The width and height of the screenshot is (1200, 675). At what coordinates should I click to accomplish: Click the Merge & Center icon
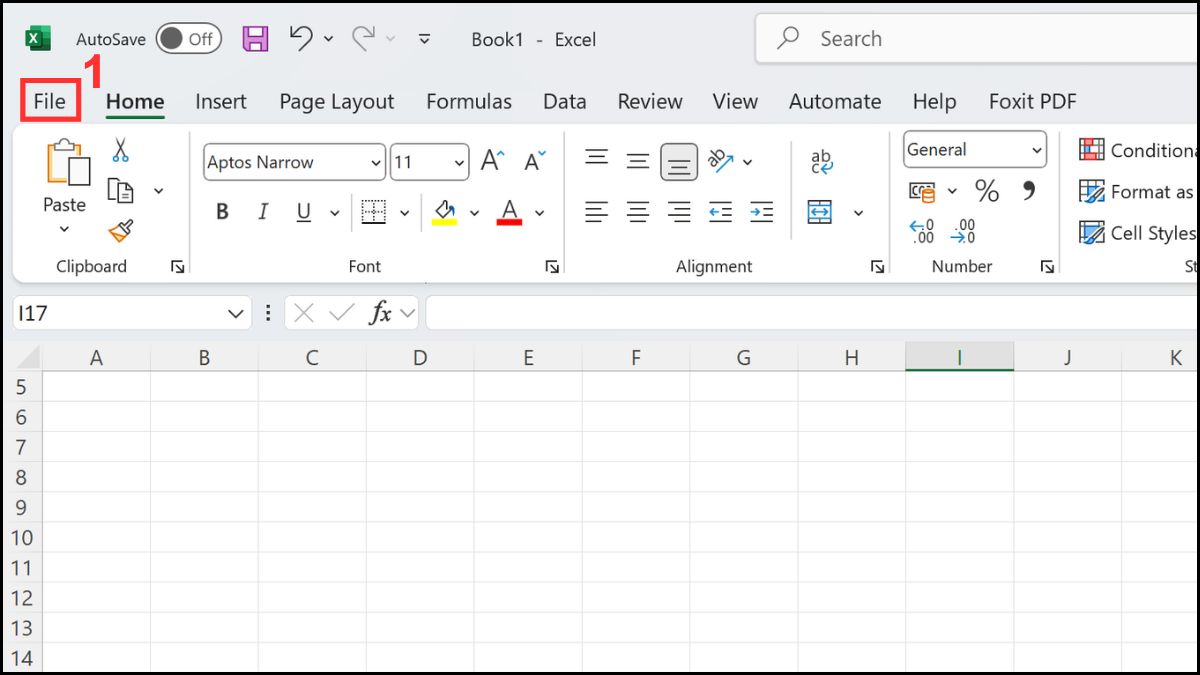click(822, 212)
